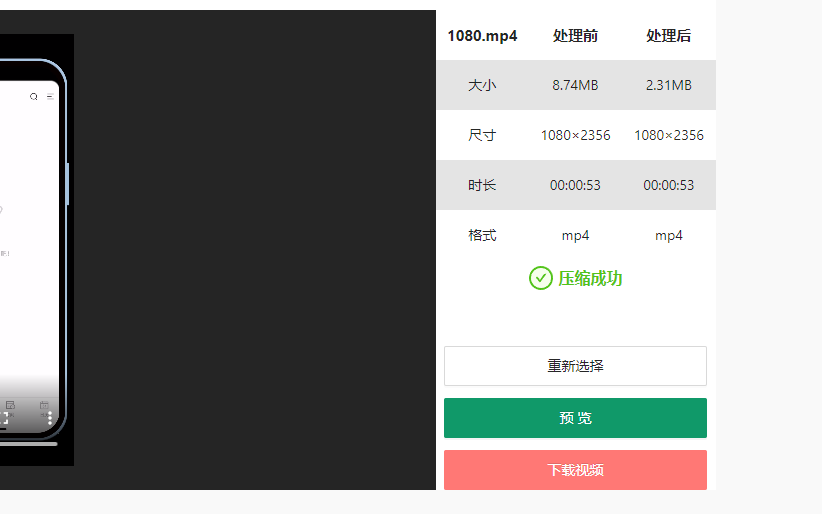Seek using the video progress bar

(x=28, y=444)
